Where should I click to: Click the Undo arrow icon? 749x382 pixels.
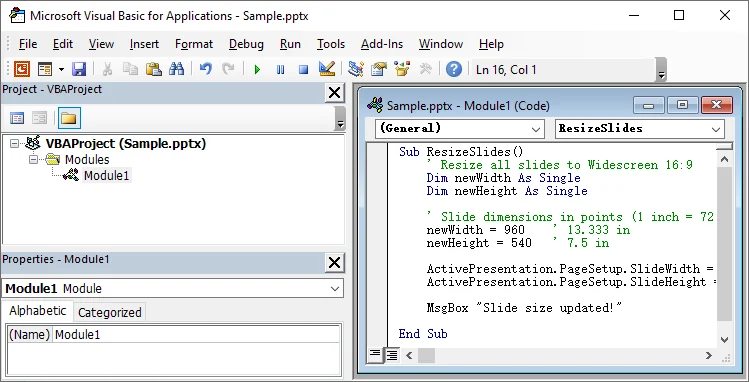pos(206,69)
